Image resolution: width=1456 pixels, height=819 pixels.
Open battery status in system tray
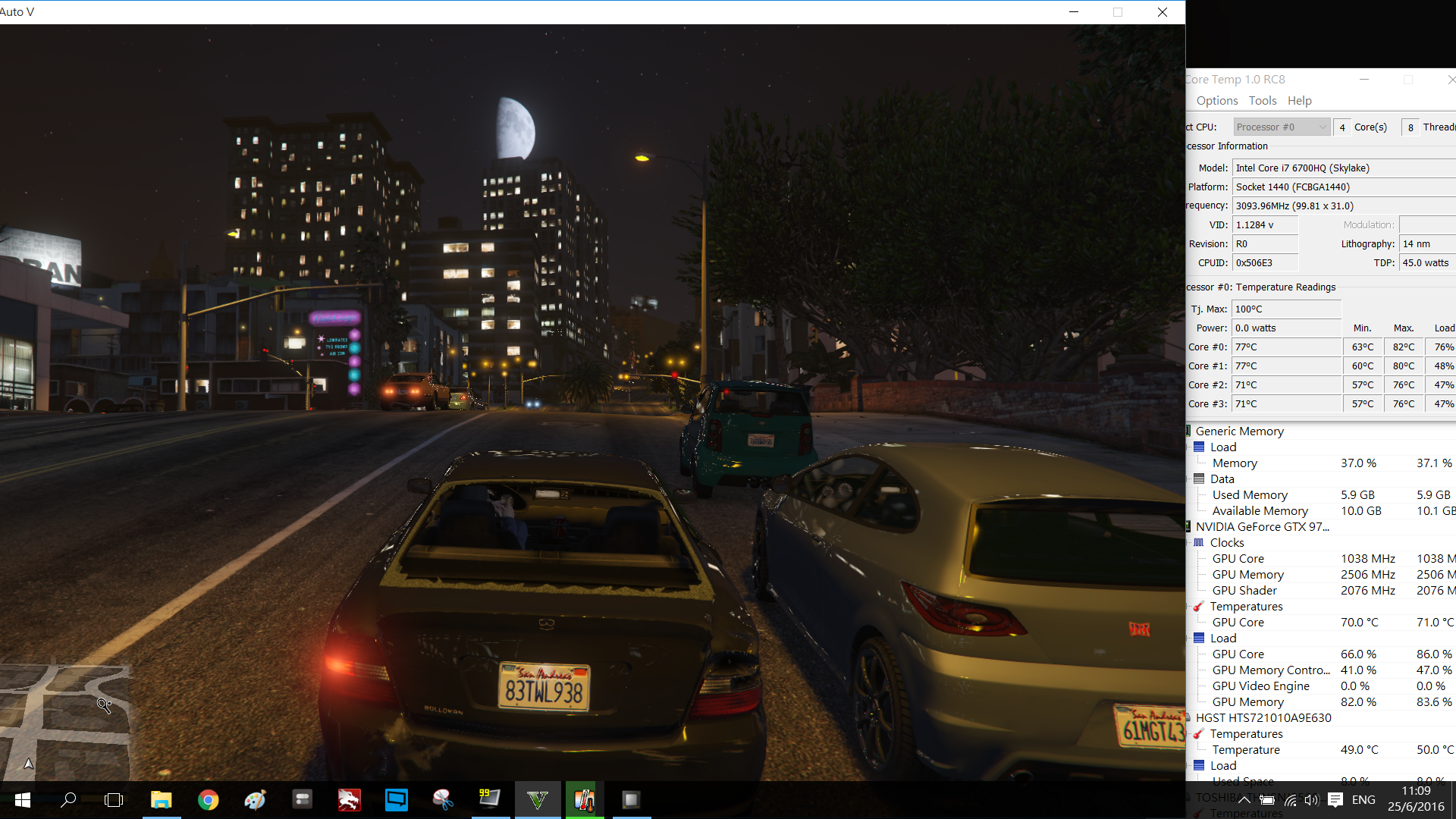click(1267, 800)
